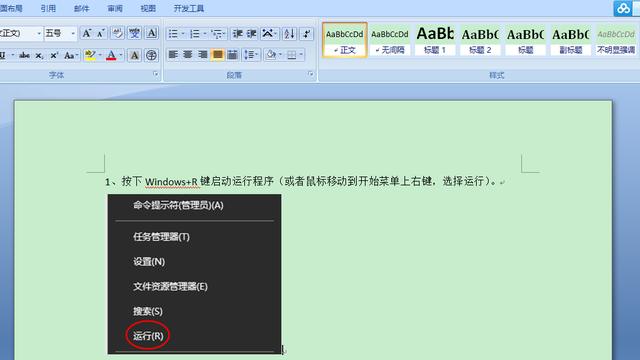Toggle superscript formatting
The width and height of the screenshot is (640, 360).
pos(54,55)
